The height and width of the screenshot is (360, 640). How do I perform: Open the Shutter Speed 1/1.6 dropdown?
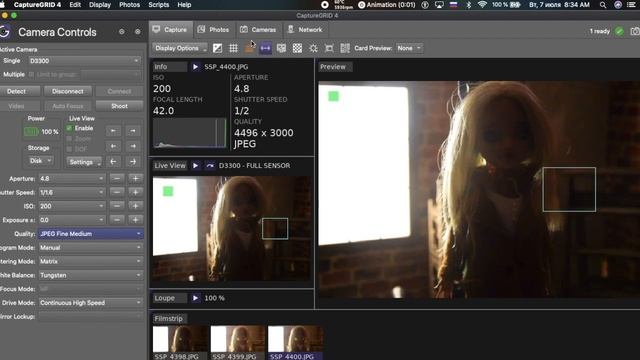(x=72, y=192)
